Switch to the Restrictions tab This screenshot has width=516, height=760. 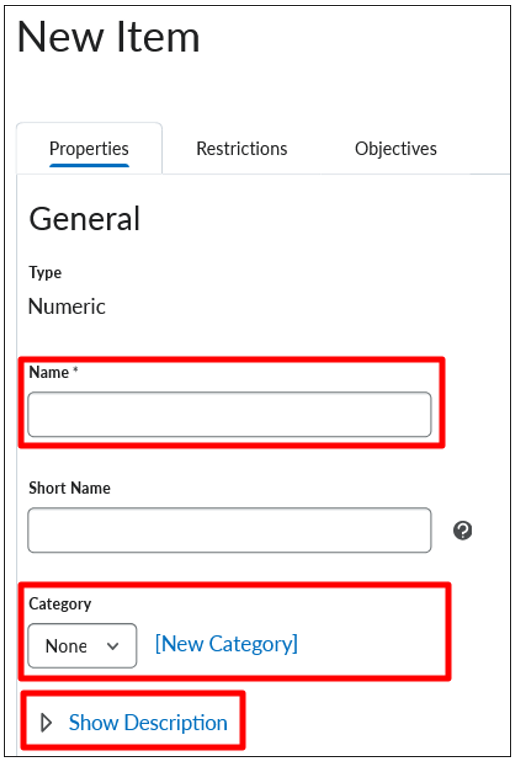click(x=242, y=148)
